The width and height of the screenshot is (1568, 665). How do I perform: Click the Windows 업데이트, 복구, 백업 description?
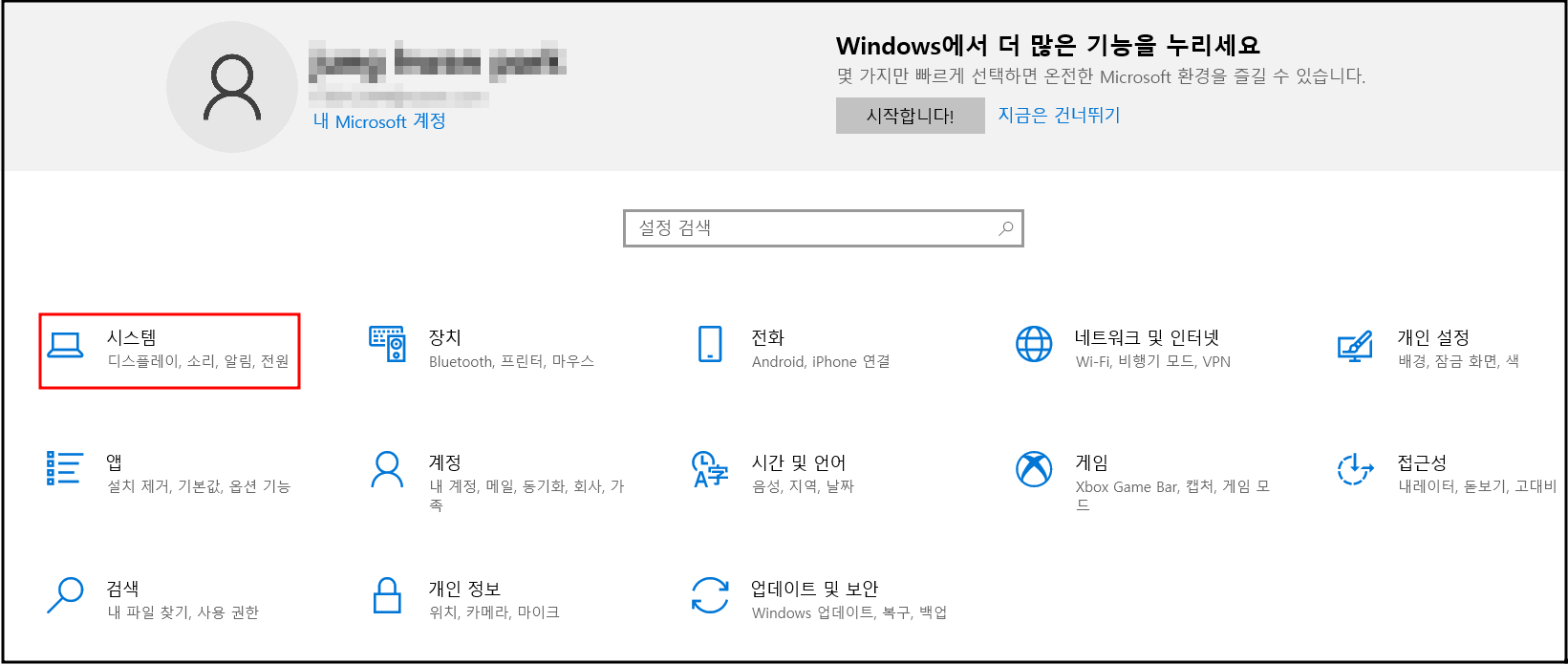click(849, 612)
